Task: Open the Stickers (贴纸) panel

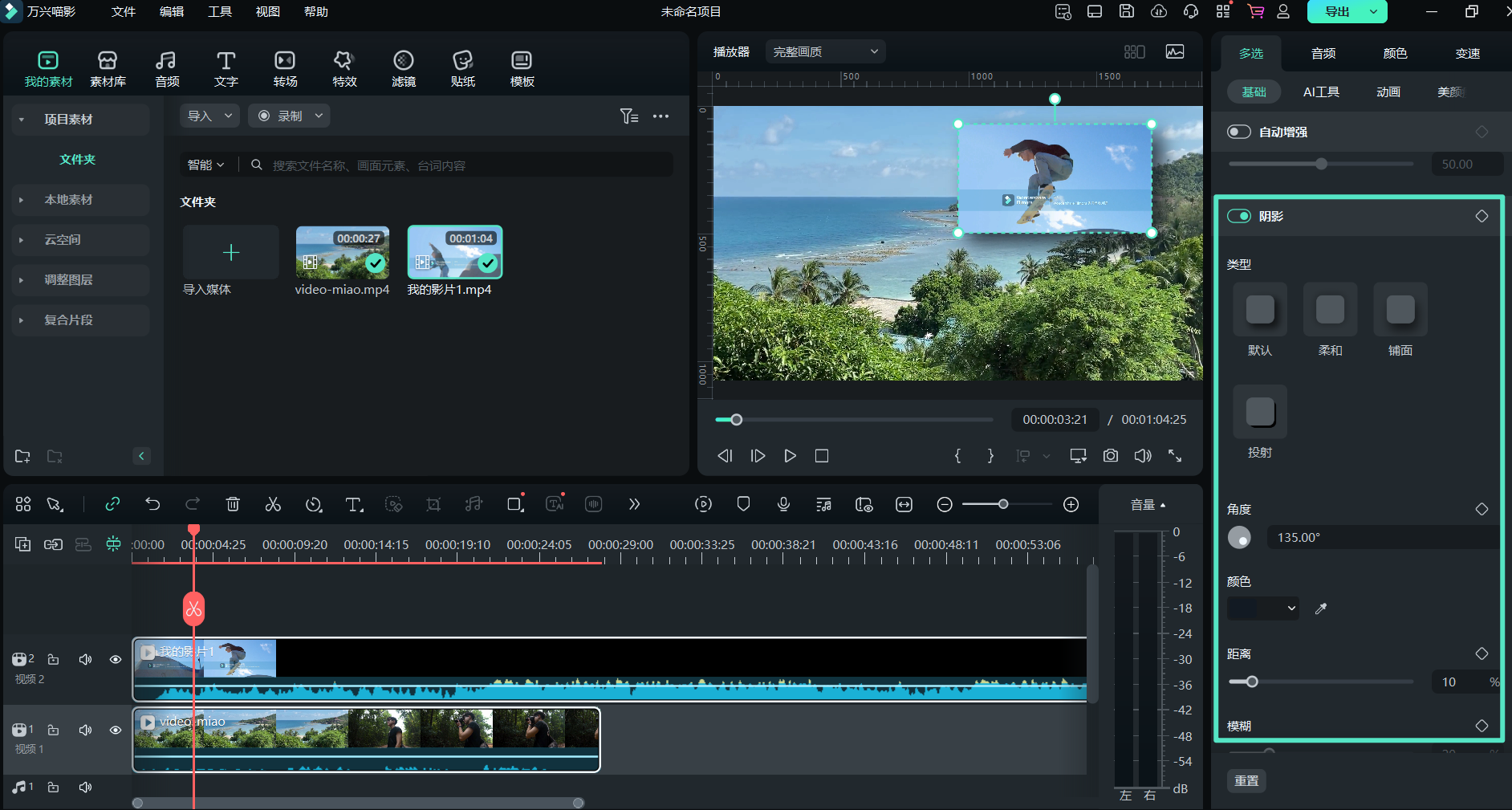Action: 463,69
